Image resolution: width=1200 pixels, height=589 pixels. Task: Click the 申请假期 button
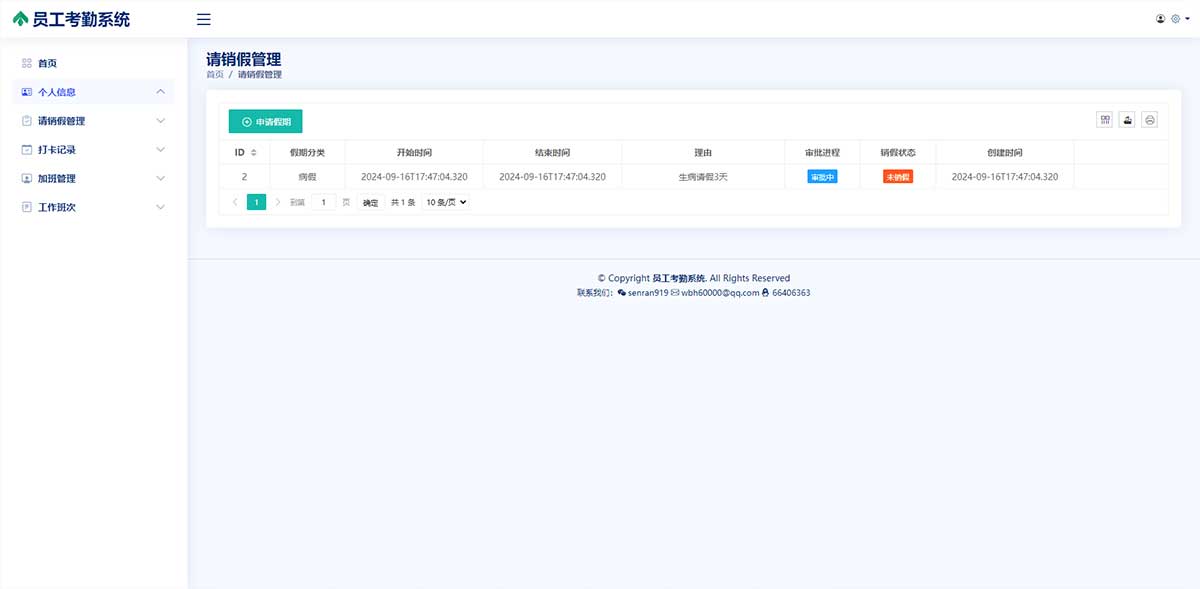(265, 121)
